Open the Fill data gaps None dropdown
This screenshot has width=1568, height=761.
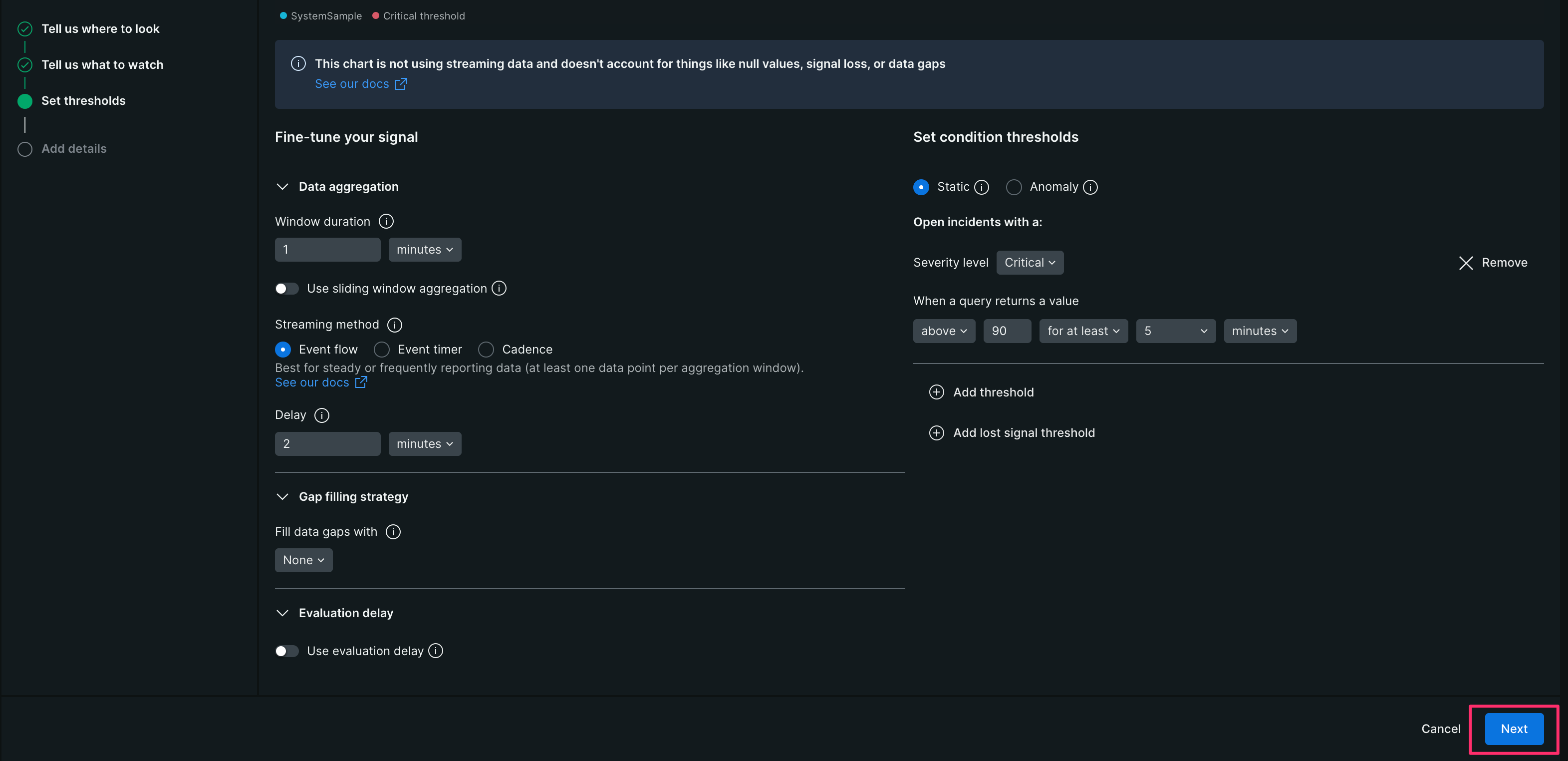[303, 560]
